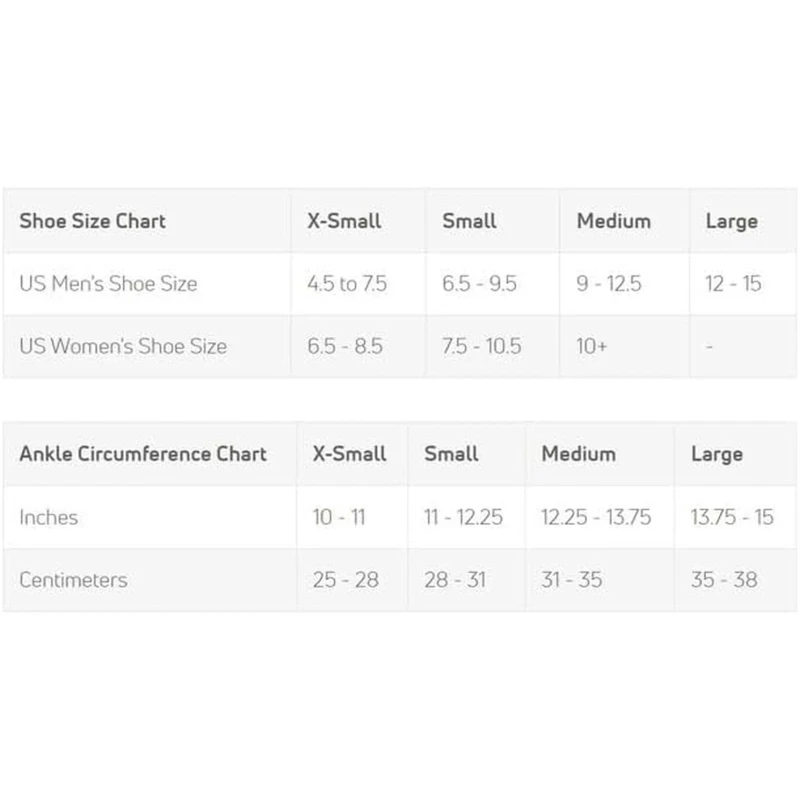
Task: Click Medium column header in Ankle Circumference Chart
Action: coord(580,454)
